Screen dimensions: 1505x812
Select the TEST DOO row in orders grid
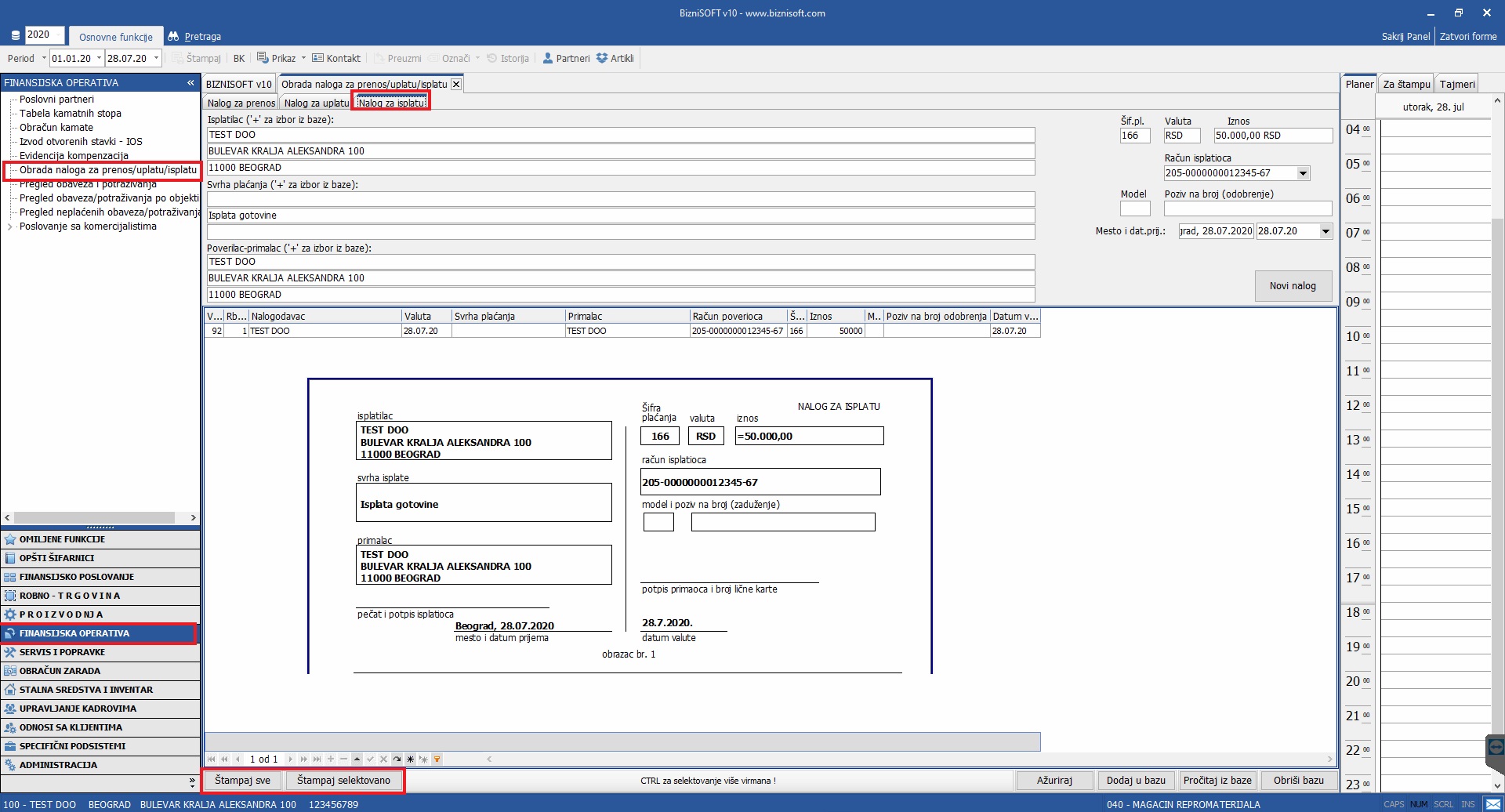(x=622, y=331)
